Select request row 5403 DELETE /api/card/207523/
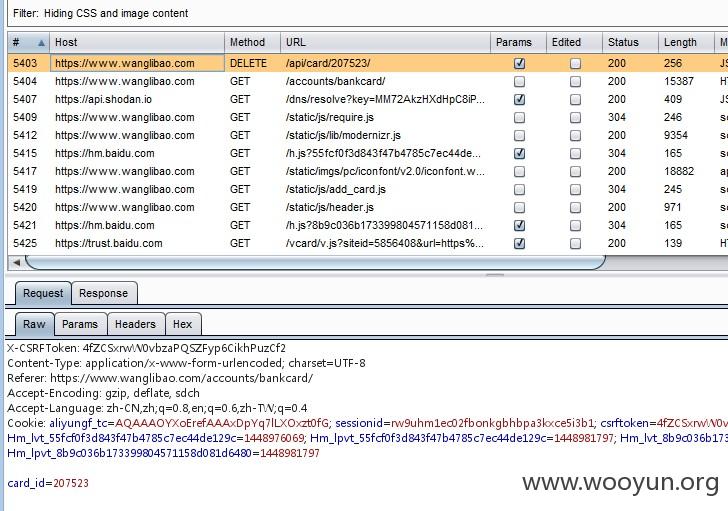The image size is (728, 511). [x=368, y=63]
